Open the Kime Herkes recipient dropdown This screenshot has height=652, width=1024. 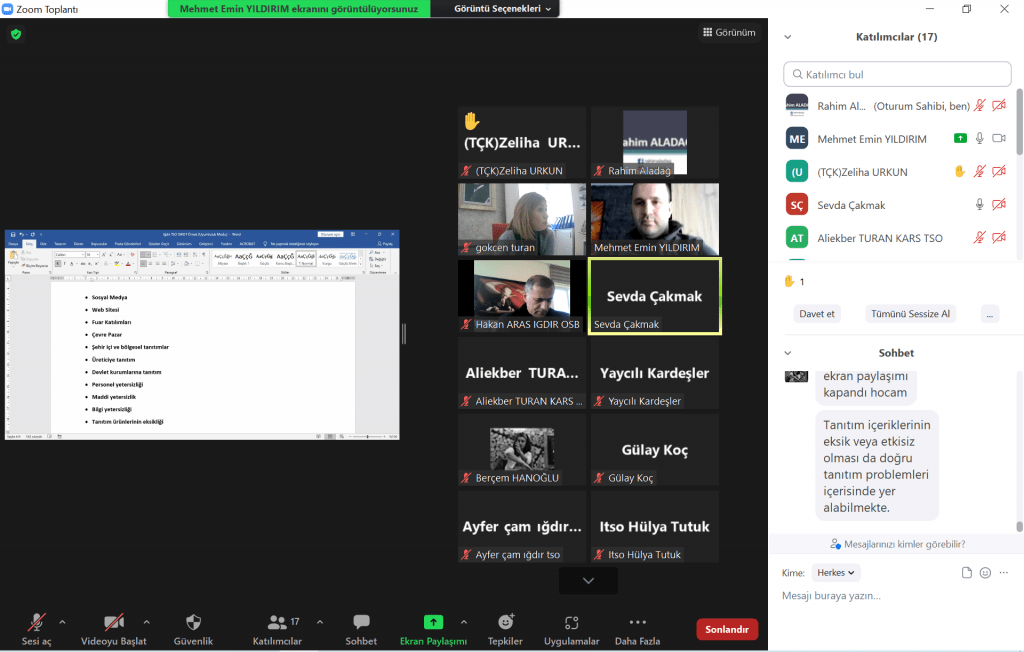pyautogui.click(x=836, y=573)
